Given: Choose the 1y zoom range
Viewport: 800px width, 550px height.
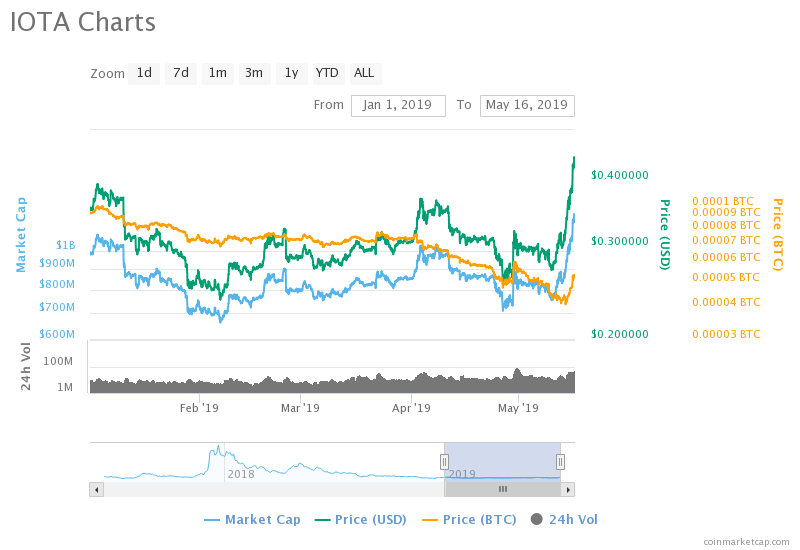Looking at the screenshot, I should pos(291,73).
